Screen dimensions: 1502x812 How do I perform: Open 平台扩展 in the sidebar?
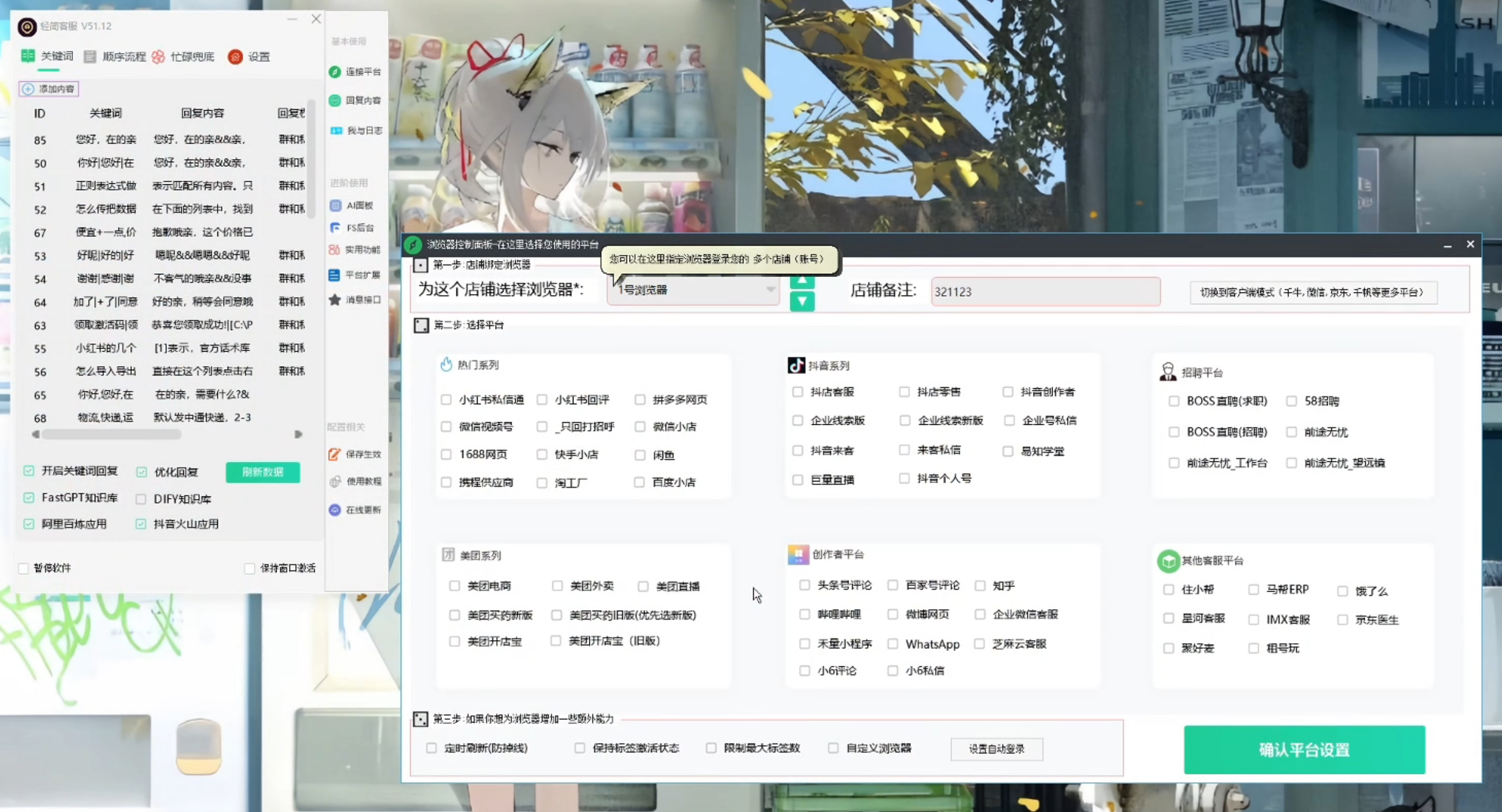[x=355, y=274]
